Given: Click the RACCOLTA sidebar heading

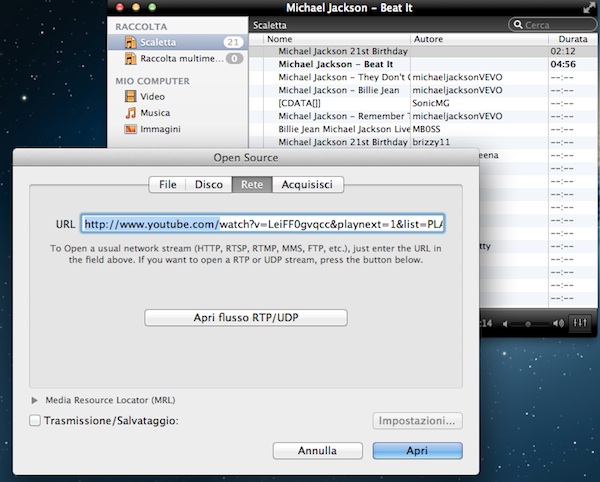Looking at the screenshot, I should [x=141, y=27].
